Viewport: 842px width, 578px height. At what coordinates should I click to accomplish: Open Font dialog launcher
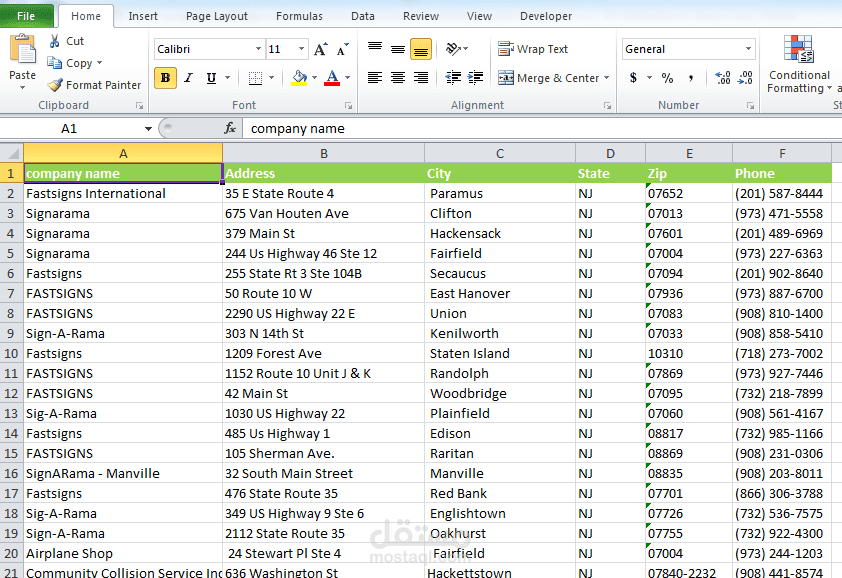349,106
